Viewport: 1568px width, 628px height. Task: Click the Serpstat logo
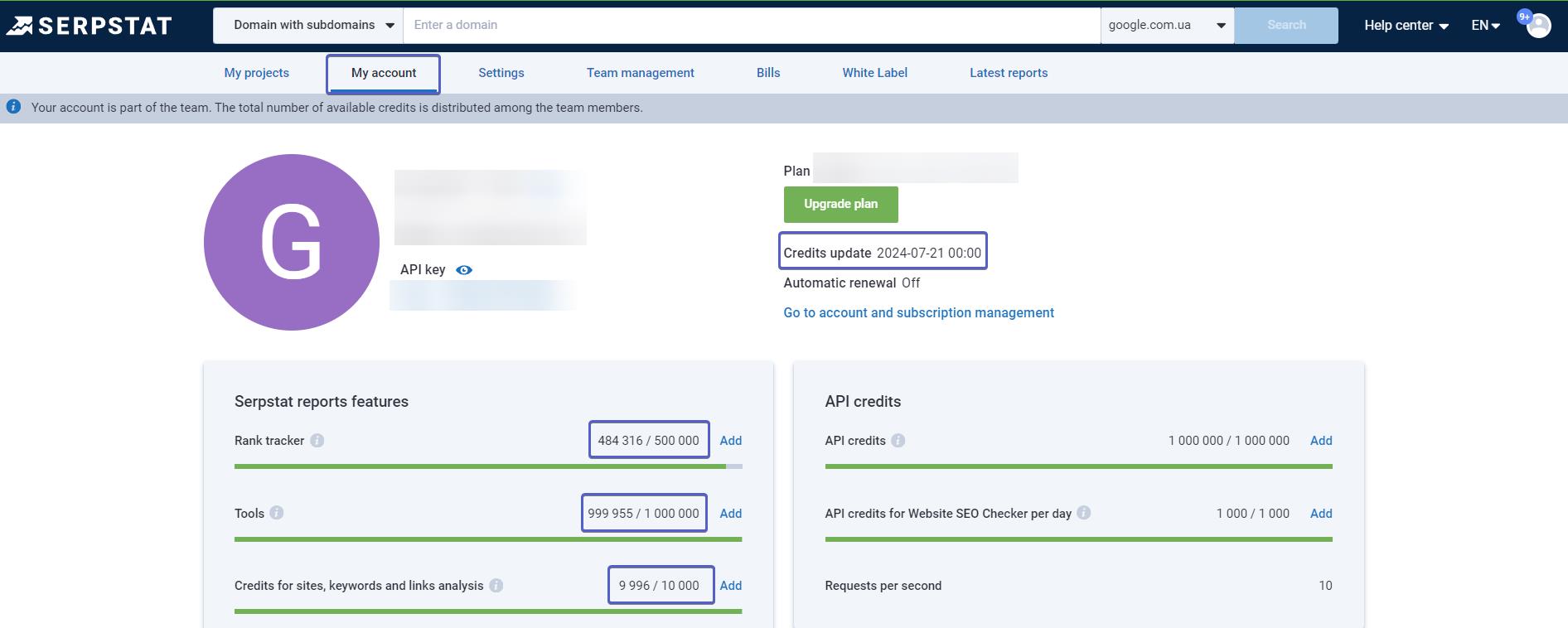[89, 26]
